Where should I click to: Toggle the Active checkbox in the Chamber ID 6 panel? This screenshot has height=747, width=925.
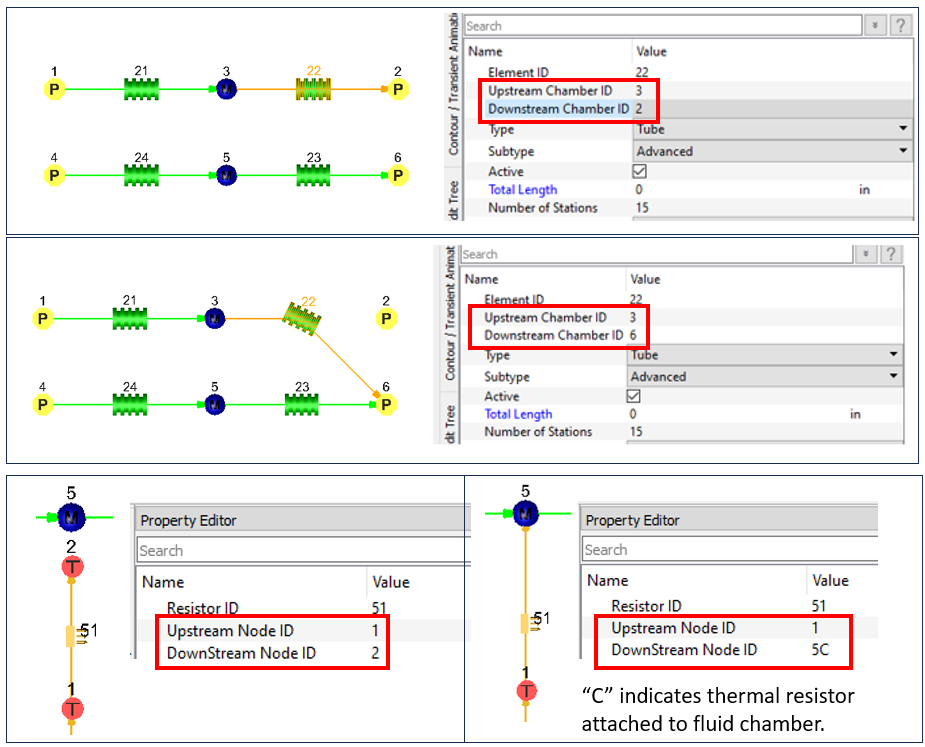point(634,396)
